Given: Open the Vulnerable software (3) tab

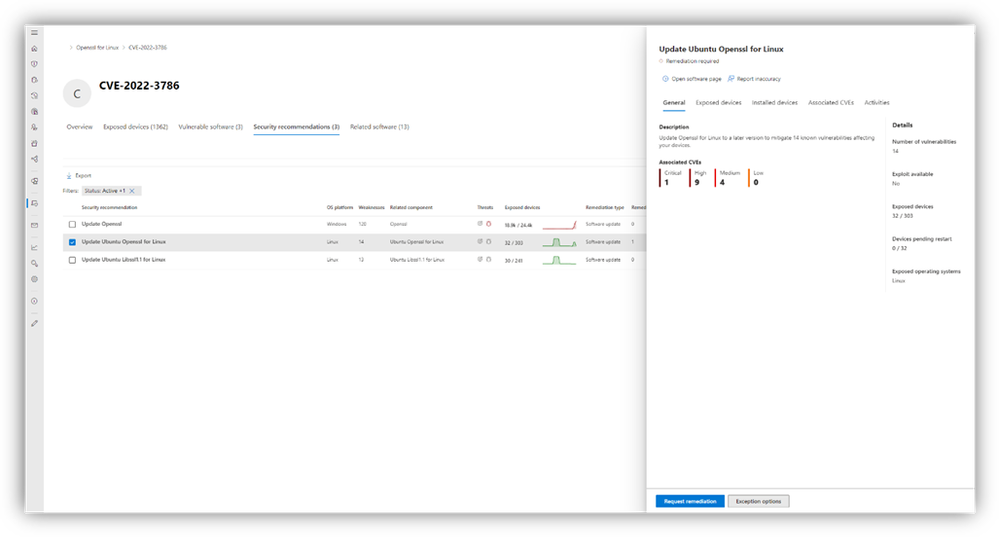Looking at the screenshot, I should pos(210,127).
